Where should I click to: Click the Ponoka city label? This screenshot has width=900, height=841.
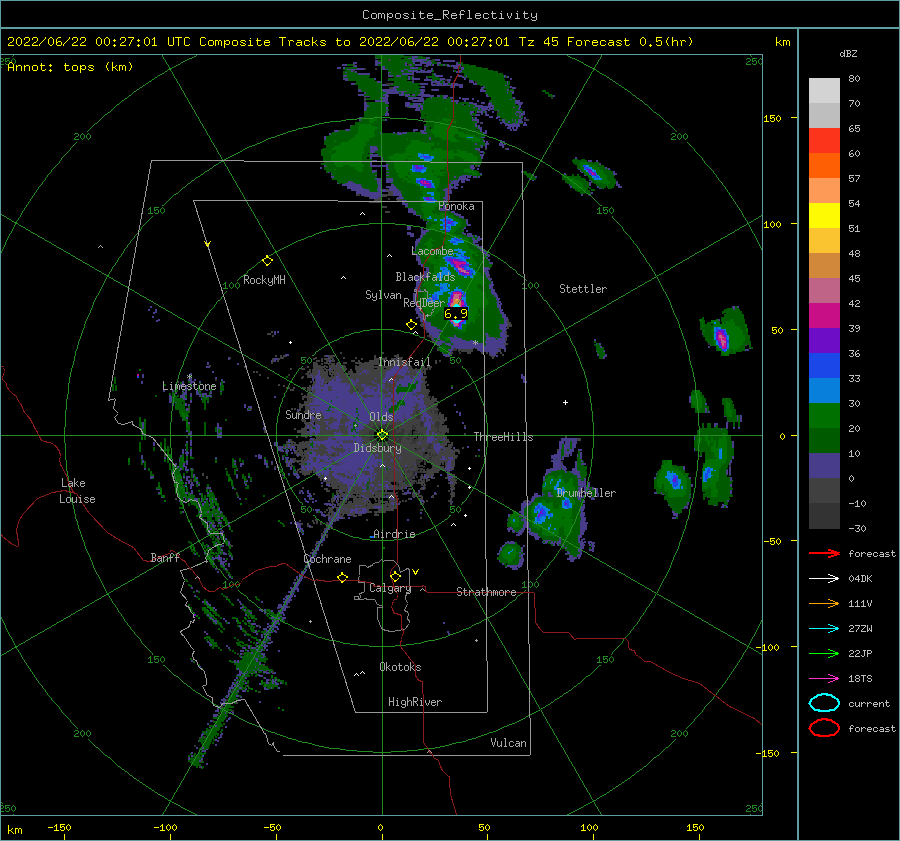coord(456,207)
